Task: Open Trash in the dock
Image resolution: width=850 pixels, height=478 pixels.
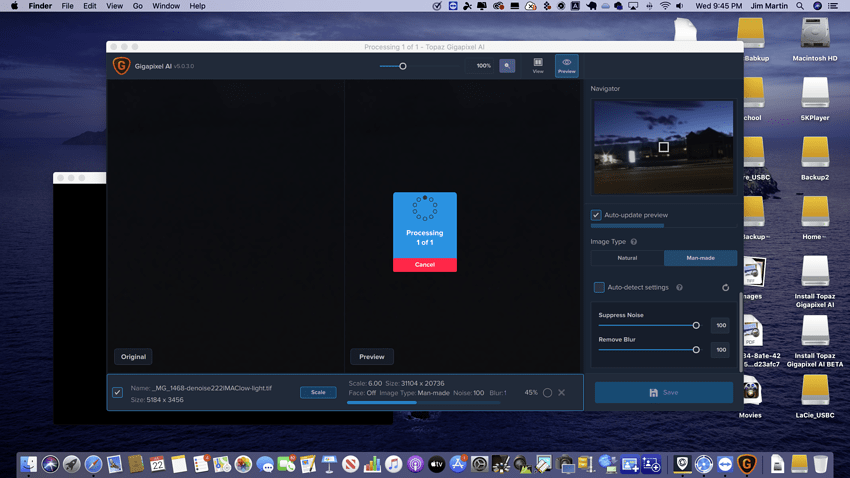Action: click(x=821, y=464)
